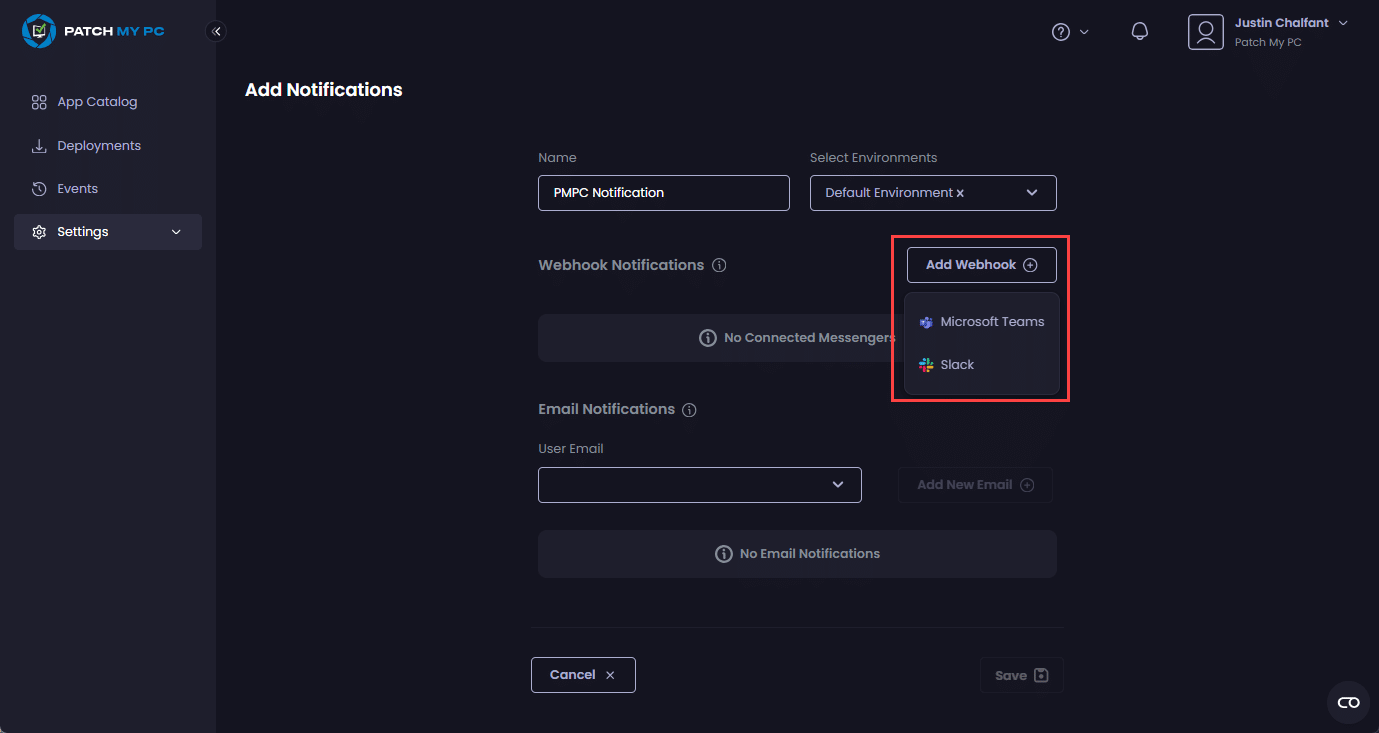Screen dimensions: 1379x733
Task: Click the Patch My PC logo
Action: pyautogui.click(x=92, y=31)
